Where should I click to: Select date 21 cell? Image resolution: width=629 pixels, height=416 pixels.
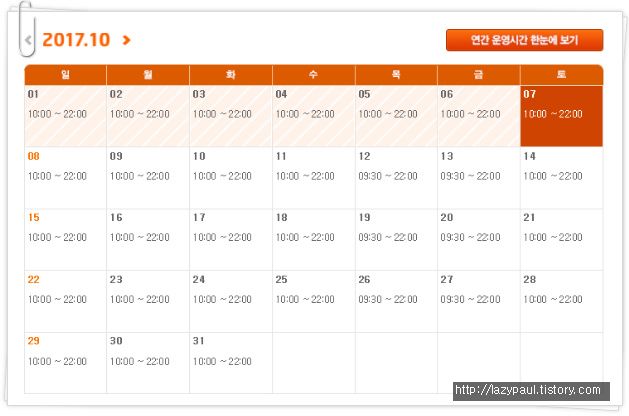(x=562, y=239)
